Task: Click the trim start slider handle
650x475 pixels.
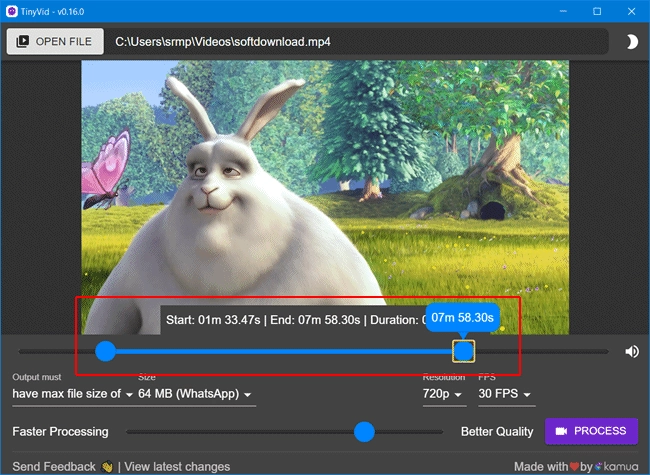Action: tap(105, 351)
